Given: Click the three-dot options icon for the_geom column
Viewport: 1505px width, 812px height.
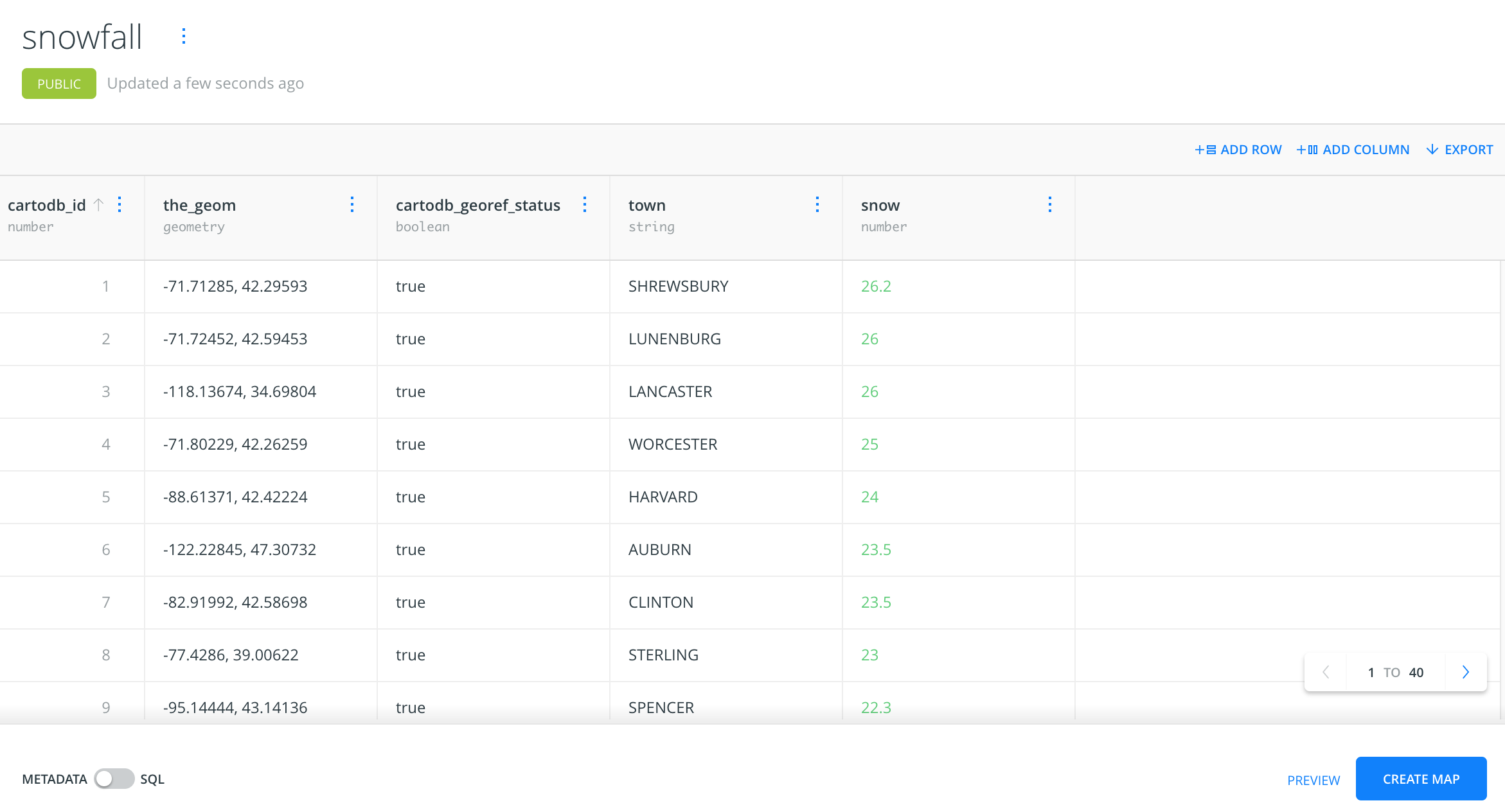Looking at the screenshot, I should (x=354, y=205).
